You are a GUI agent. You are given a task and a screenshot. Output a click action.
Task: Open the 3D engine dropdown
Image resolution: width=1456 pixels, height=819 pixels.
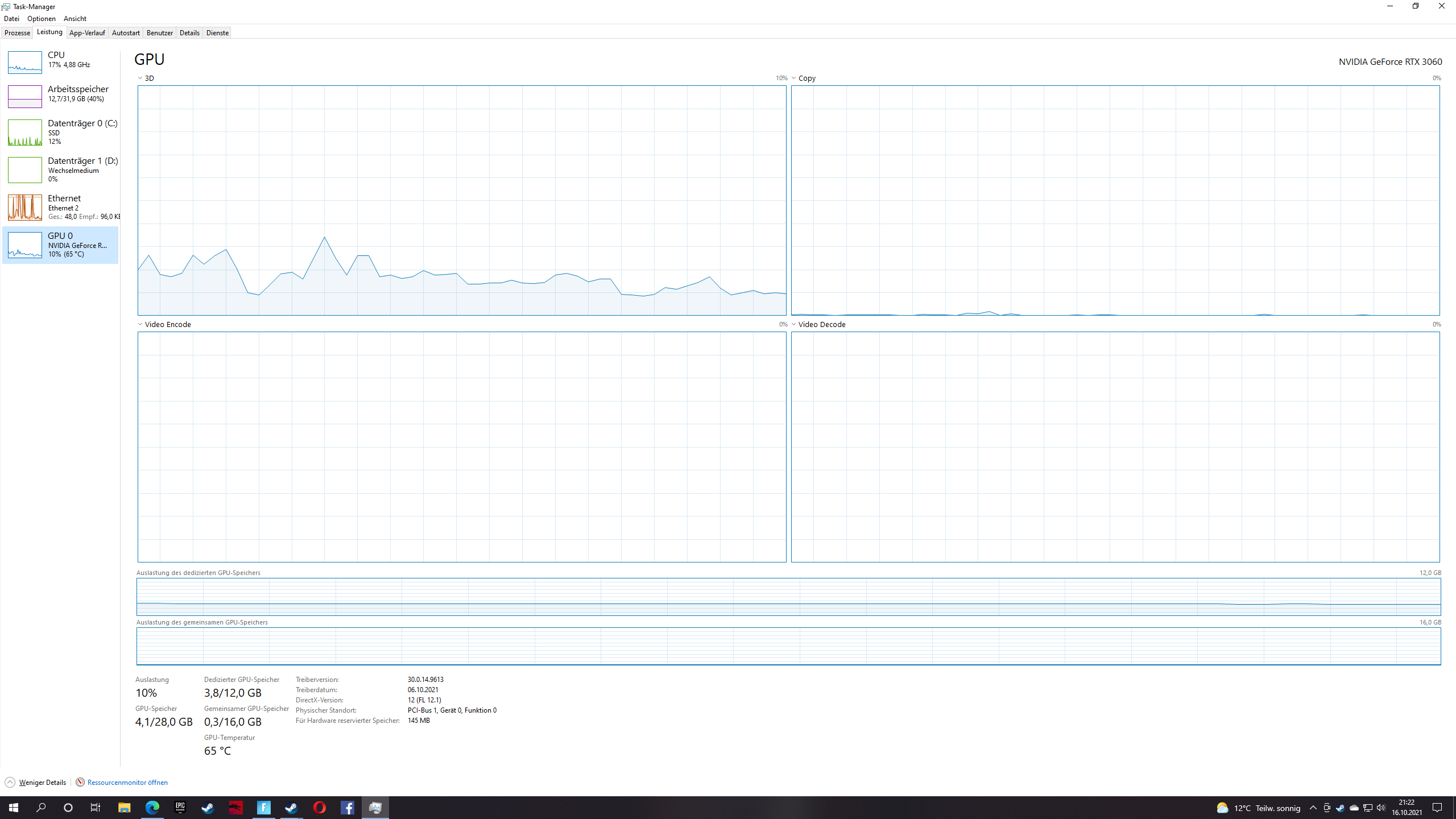pyautogui.click(x=140, y=78)
